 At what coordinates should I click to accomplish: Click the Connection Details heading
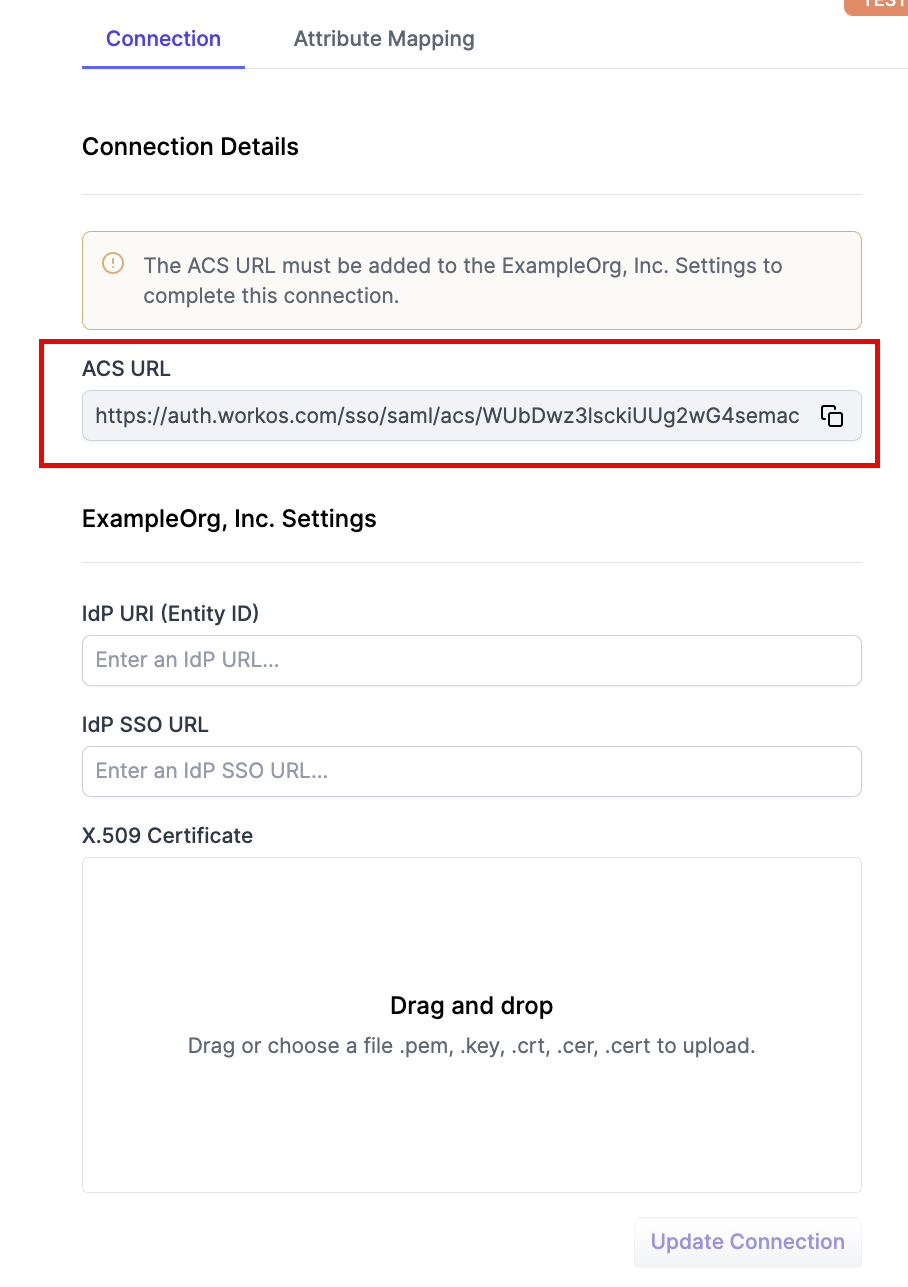[190, 147]
